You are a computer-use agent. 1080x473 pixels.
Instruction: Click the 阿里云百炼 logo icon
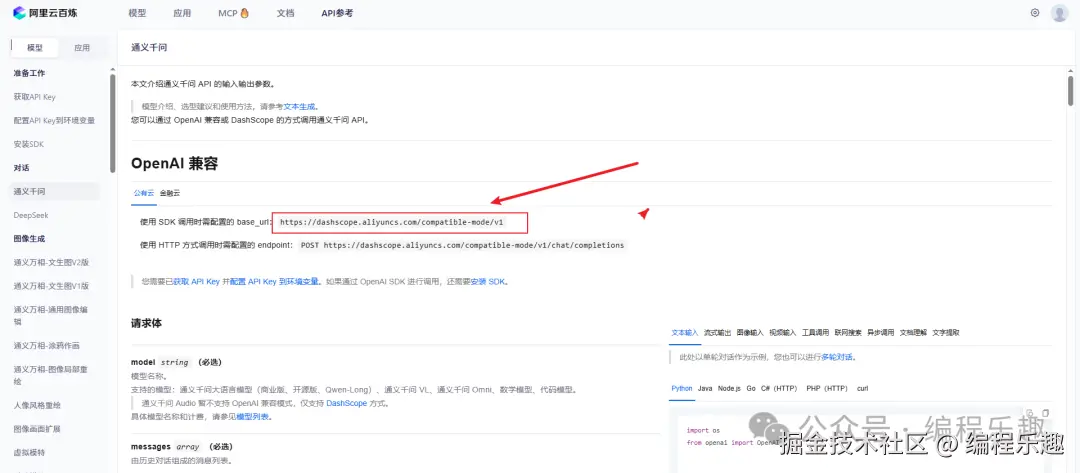tap(19, 13)
